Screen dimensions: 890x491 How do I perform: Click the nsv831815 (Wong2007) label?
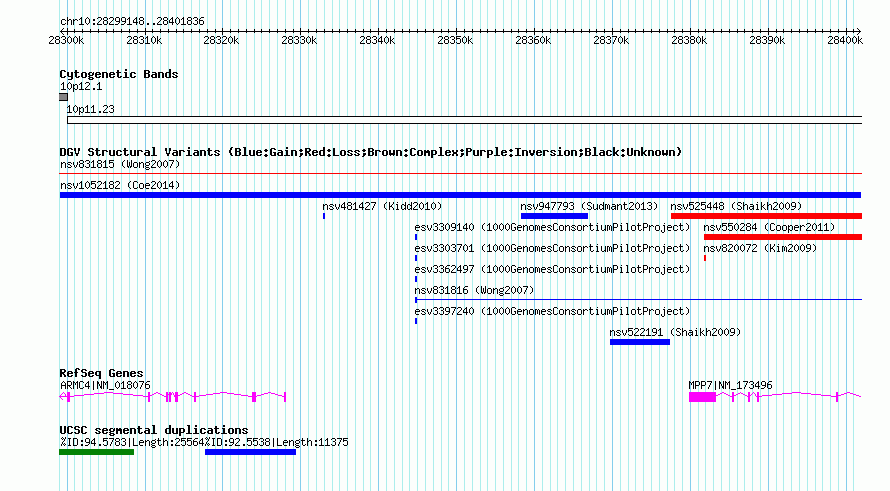pos(120,165)
